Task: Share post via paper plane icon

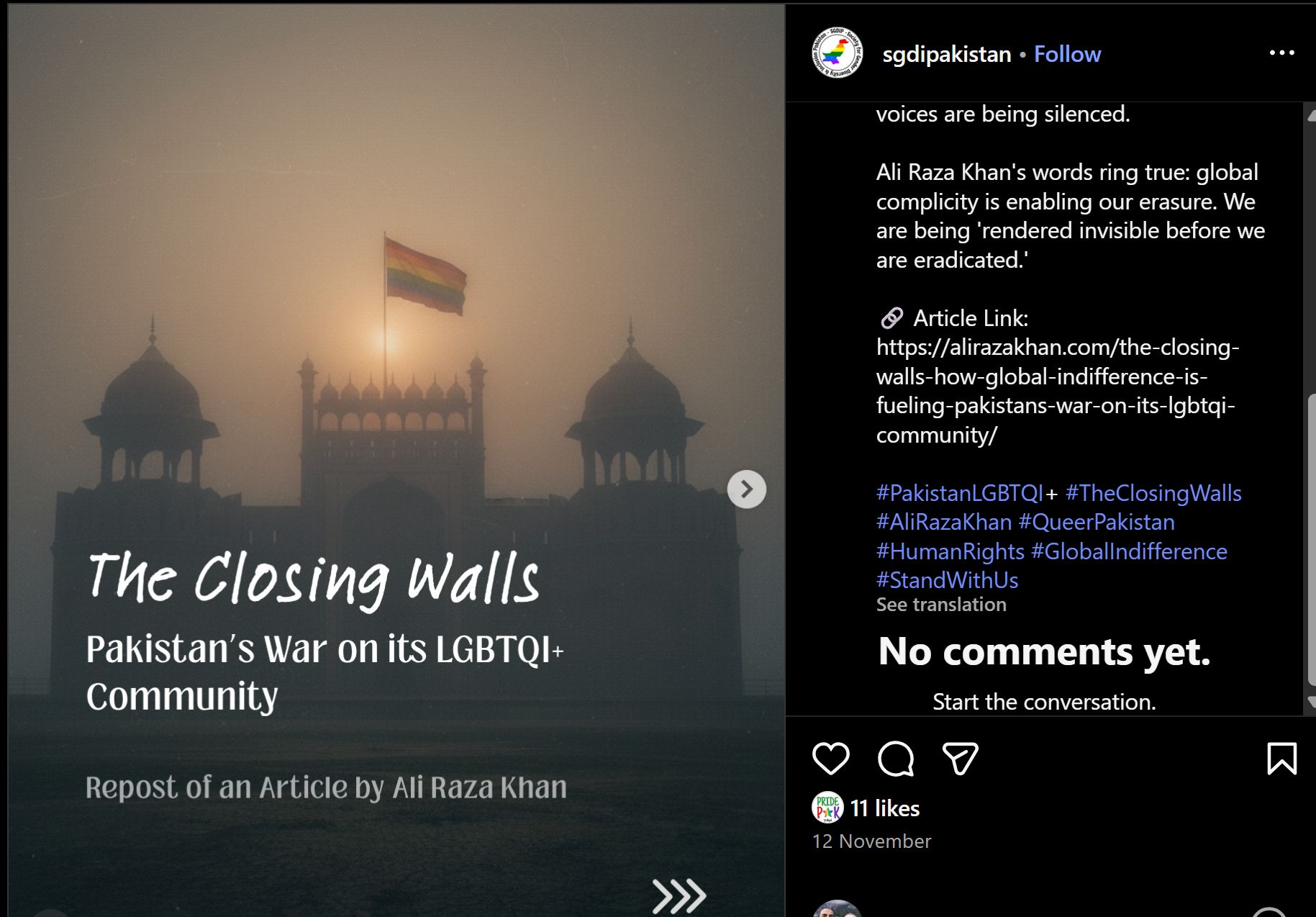Action: [x=961, y=759]
